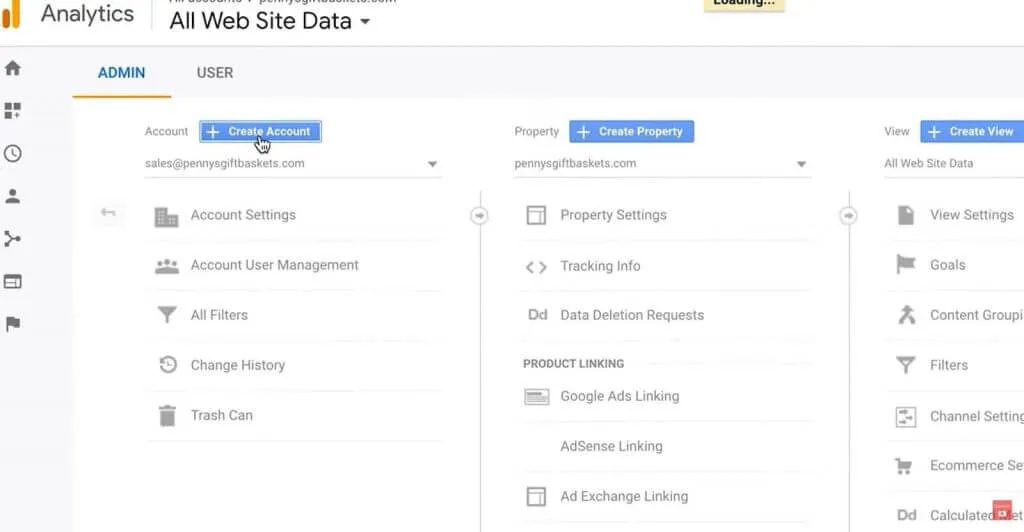The image size is (1024, 532).
Task: Open the Behavior window icon in sidebar
Action: (x=12, y=281)
